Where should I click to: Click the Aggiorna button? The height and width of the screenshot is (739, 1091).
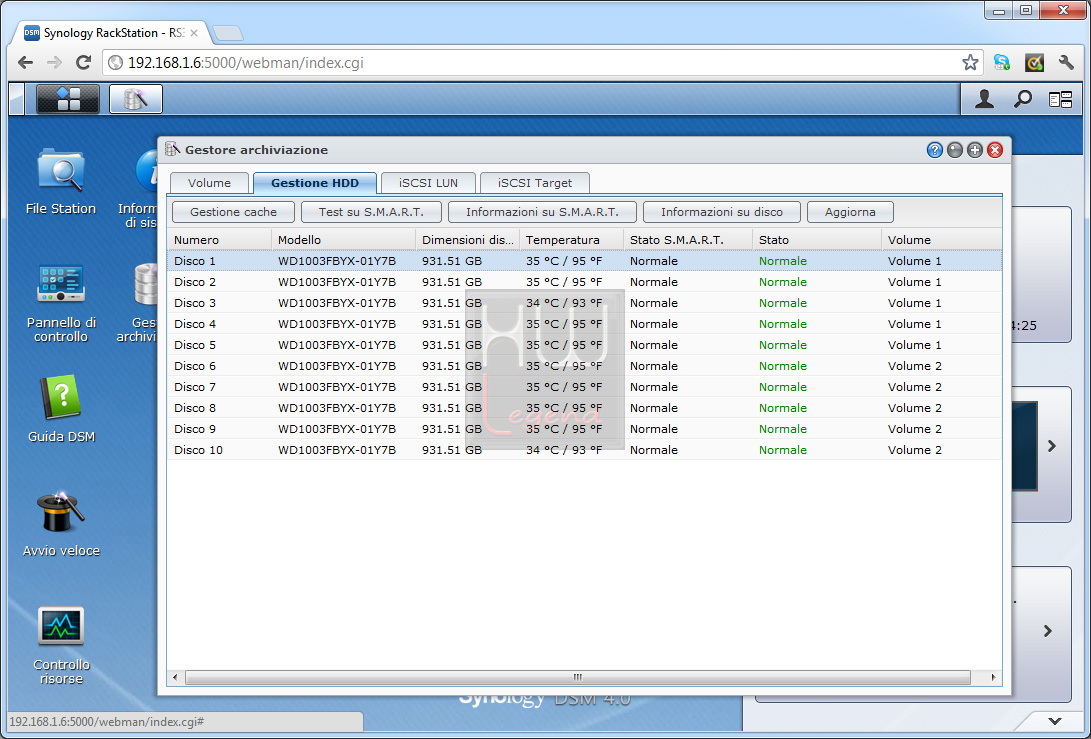click(x=850, y=212)
